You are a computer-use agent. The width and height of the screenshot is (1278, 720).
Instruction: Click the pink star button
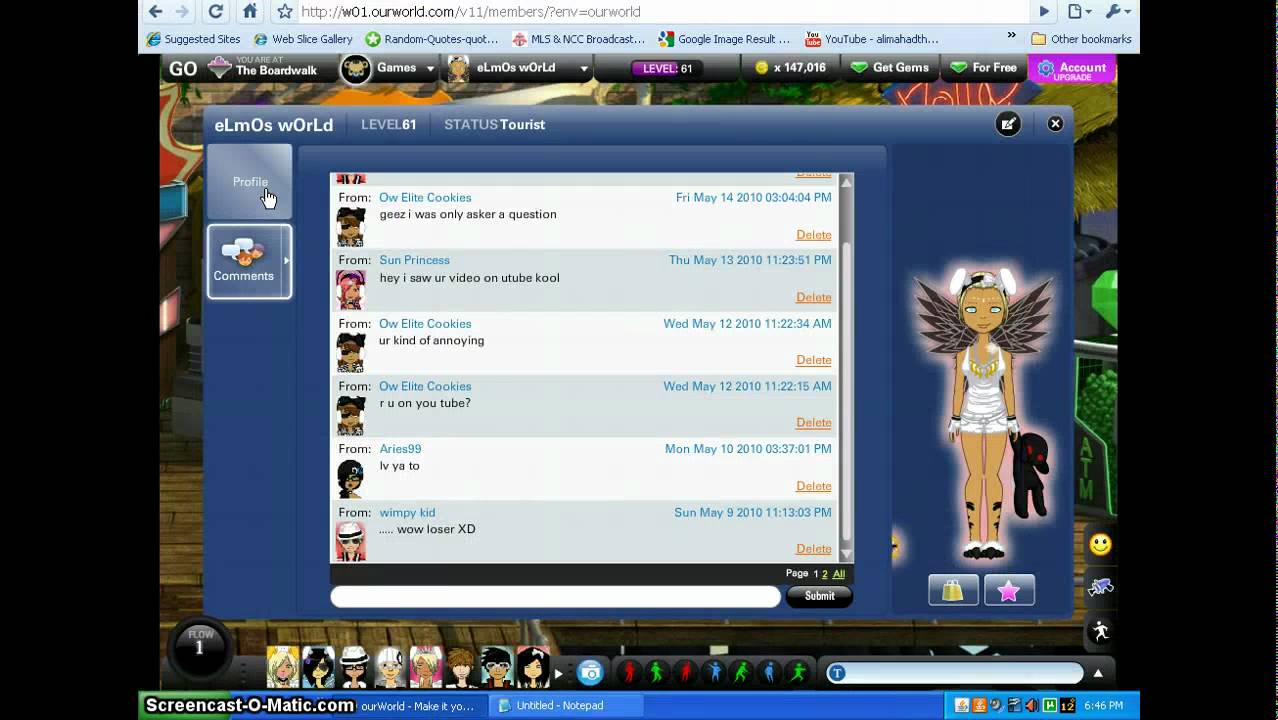point(1009,590)
